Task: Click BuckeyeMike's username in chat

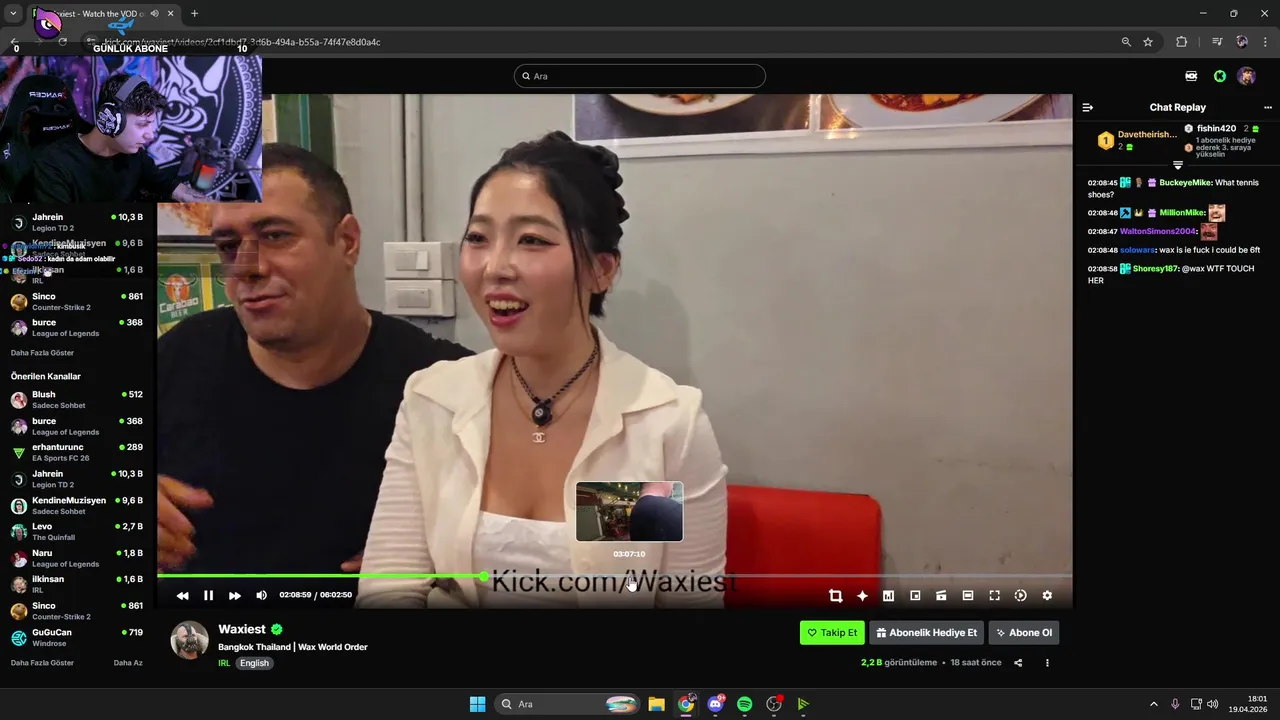Action: (1185, 183)
